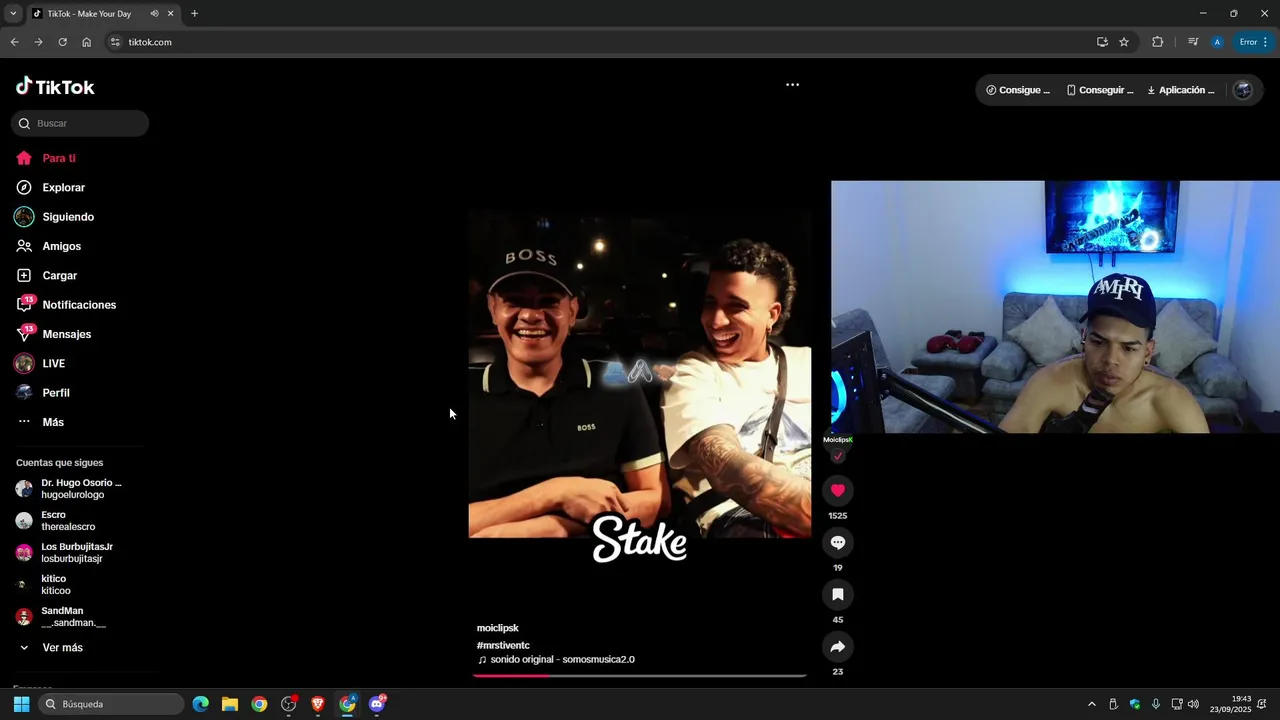Click the tiktok.com address bar
The width and height of the screenshot is (1280, 720).
(x=600, y=42)
